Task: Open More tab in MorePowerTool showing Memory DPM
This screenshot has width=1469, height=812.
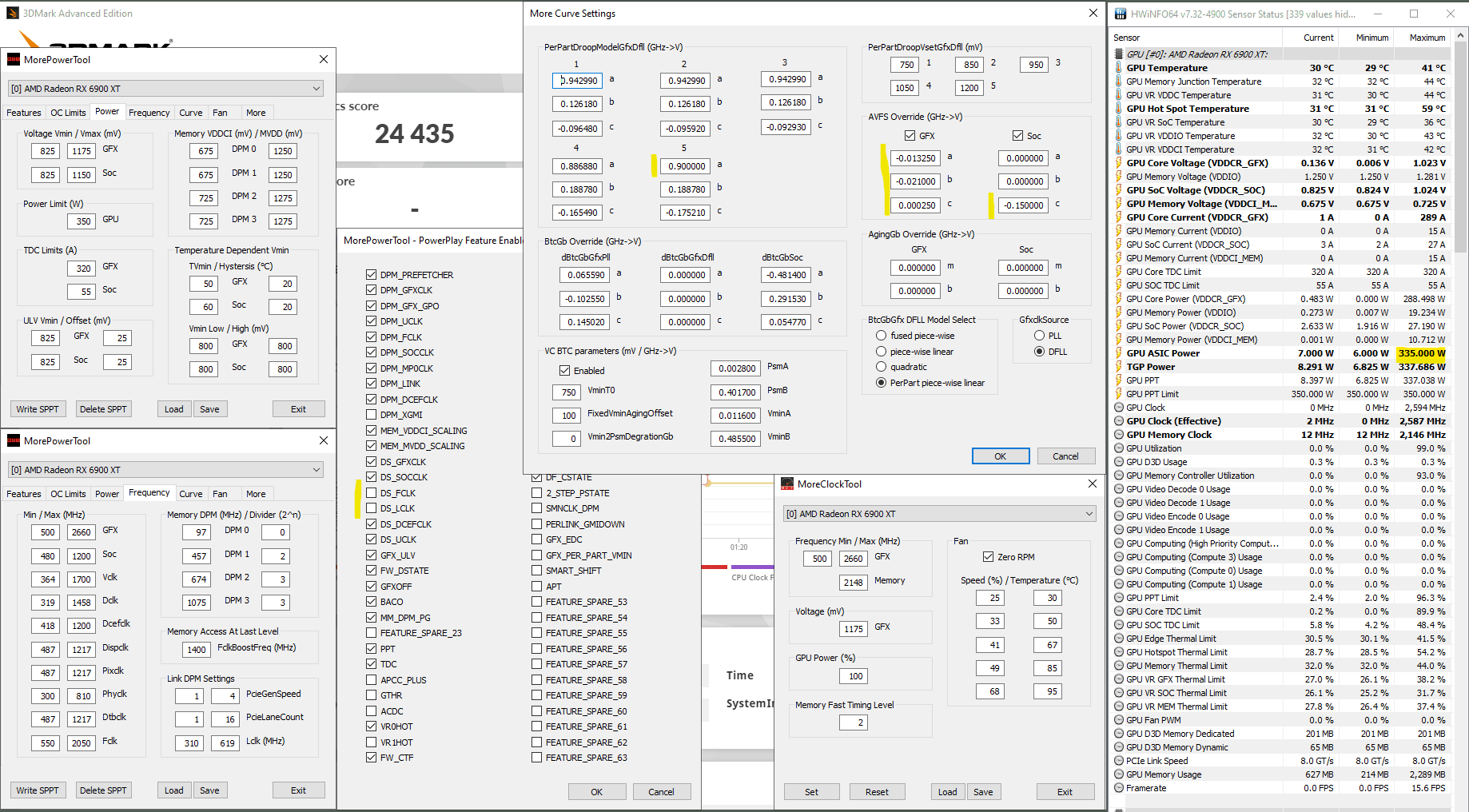Action: click(256, 494)
